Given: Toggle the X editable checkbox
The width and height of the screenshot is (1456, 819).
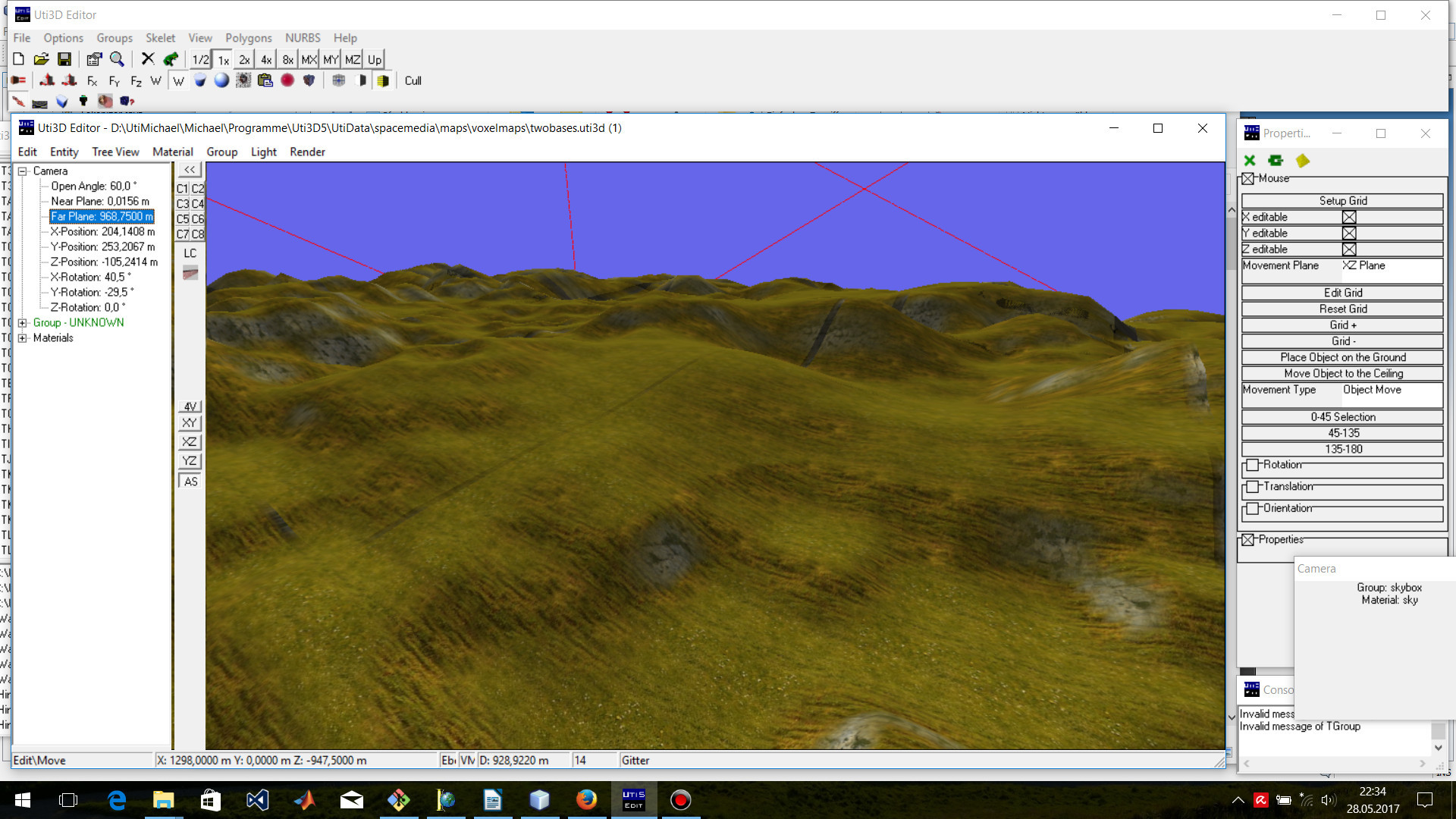Looking at the screenshot, I should [x=1349, y=217].
